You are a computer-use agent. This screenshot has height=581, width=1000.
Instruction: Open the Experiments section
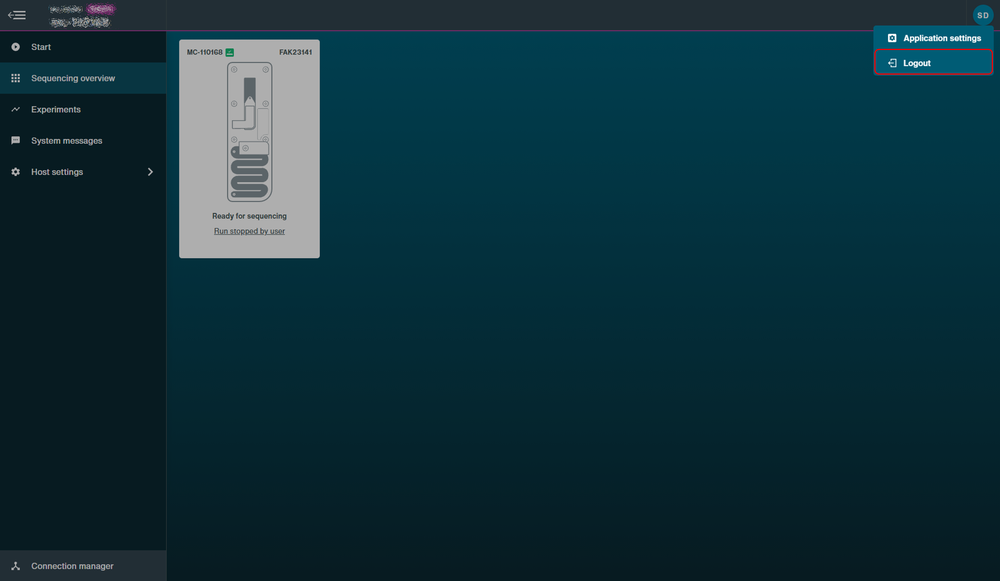pyautogui.click(x=83, y=109)
